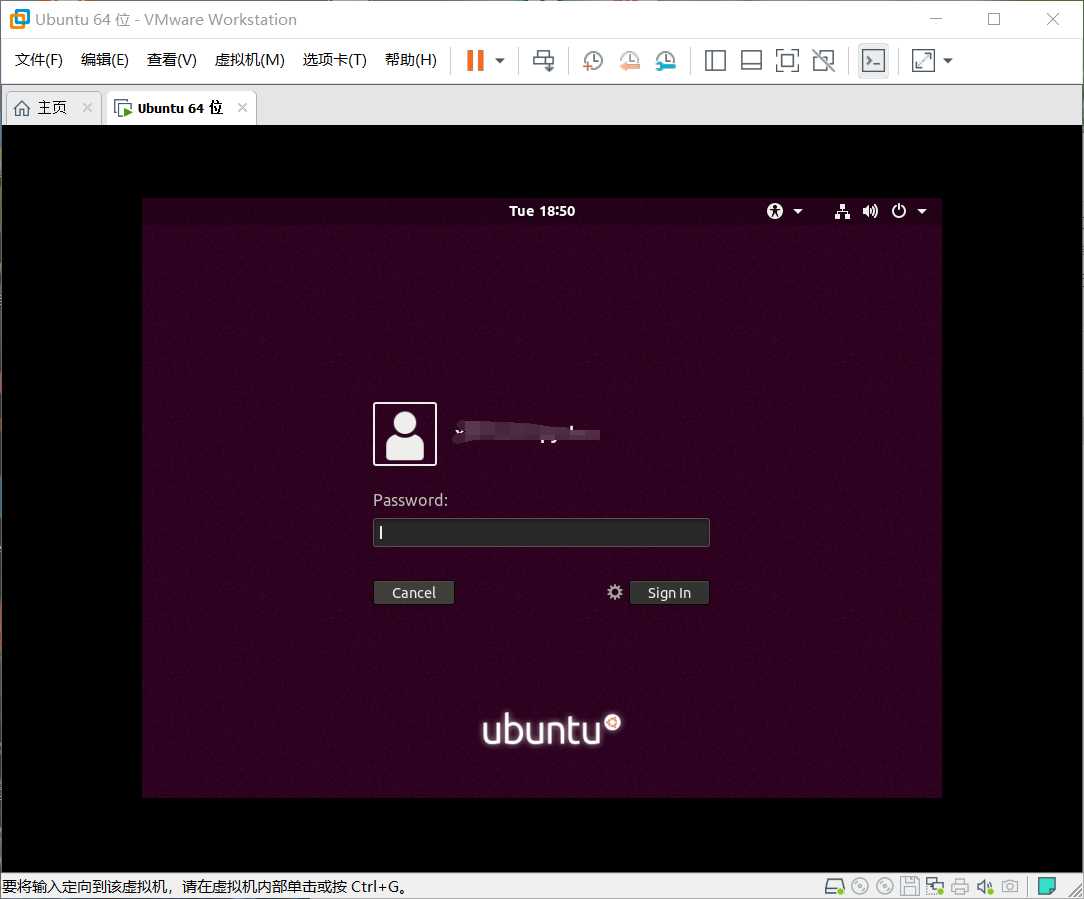Screen dimensions: 1084x899
Task: Expand the stretch display dropdown arrow
Action: point(948,61)
